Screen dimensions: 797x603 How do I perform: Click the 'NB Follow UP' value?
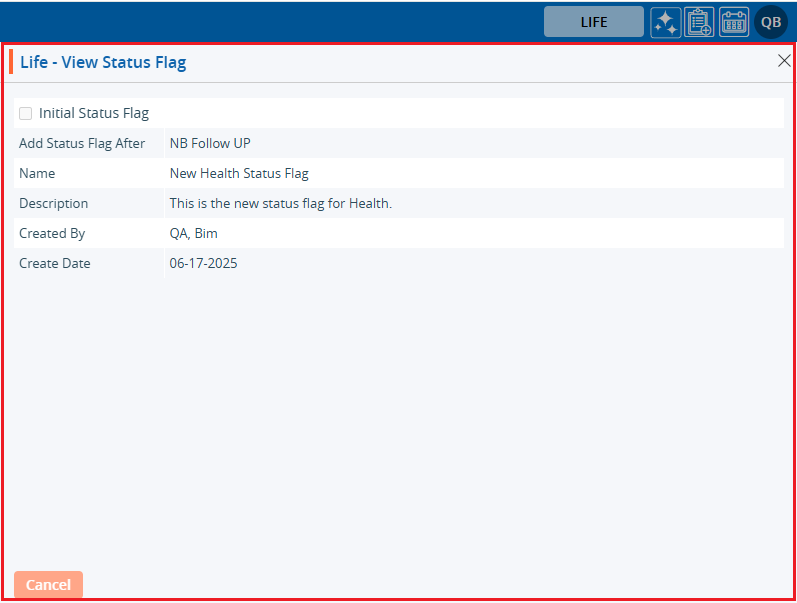pyautogui.click(x=210, y=143)
